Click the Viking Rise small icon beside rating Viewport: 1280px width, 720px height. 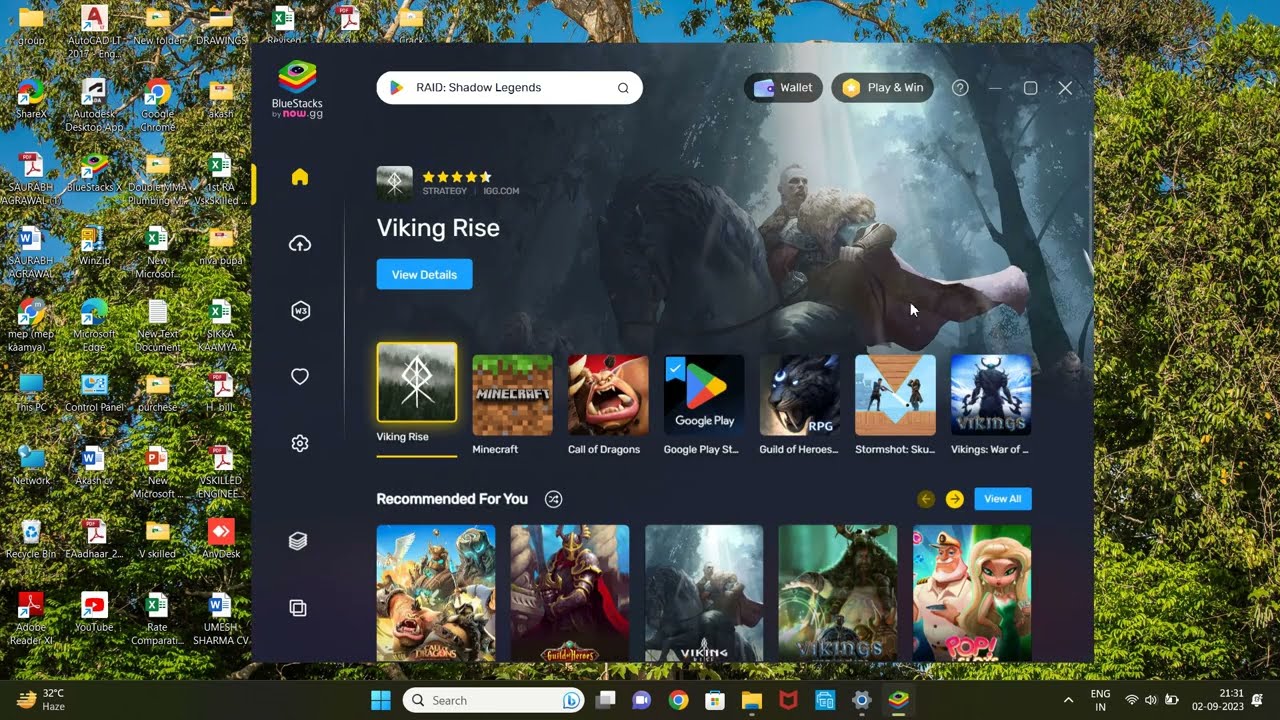click(x=394, y=183)
